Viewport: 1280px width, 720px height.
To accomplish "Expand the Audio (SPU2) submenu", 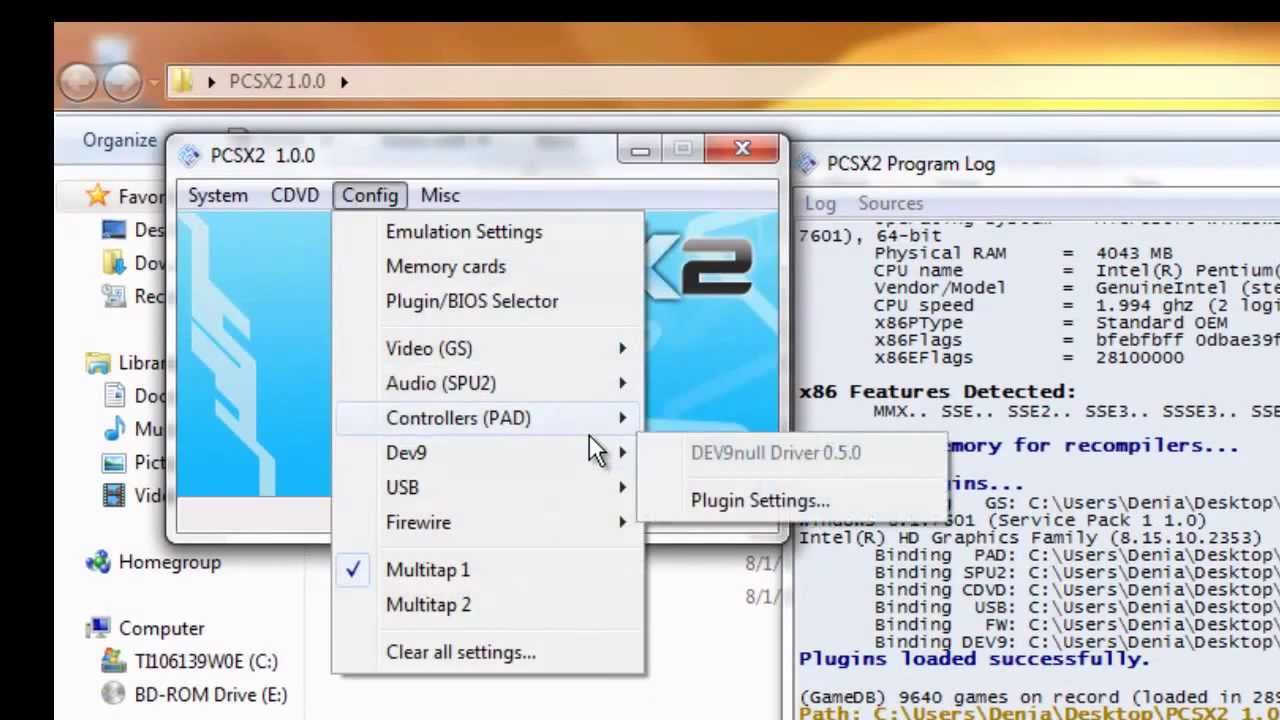I will [488, 384].
